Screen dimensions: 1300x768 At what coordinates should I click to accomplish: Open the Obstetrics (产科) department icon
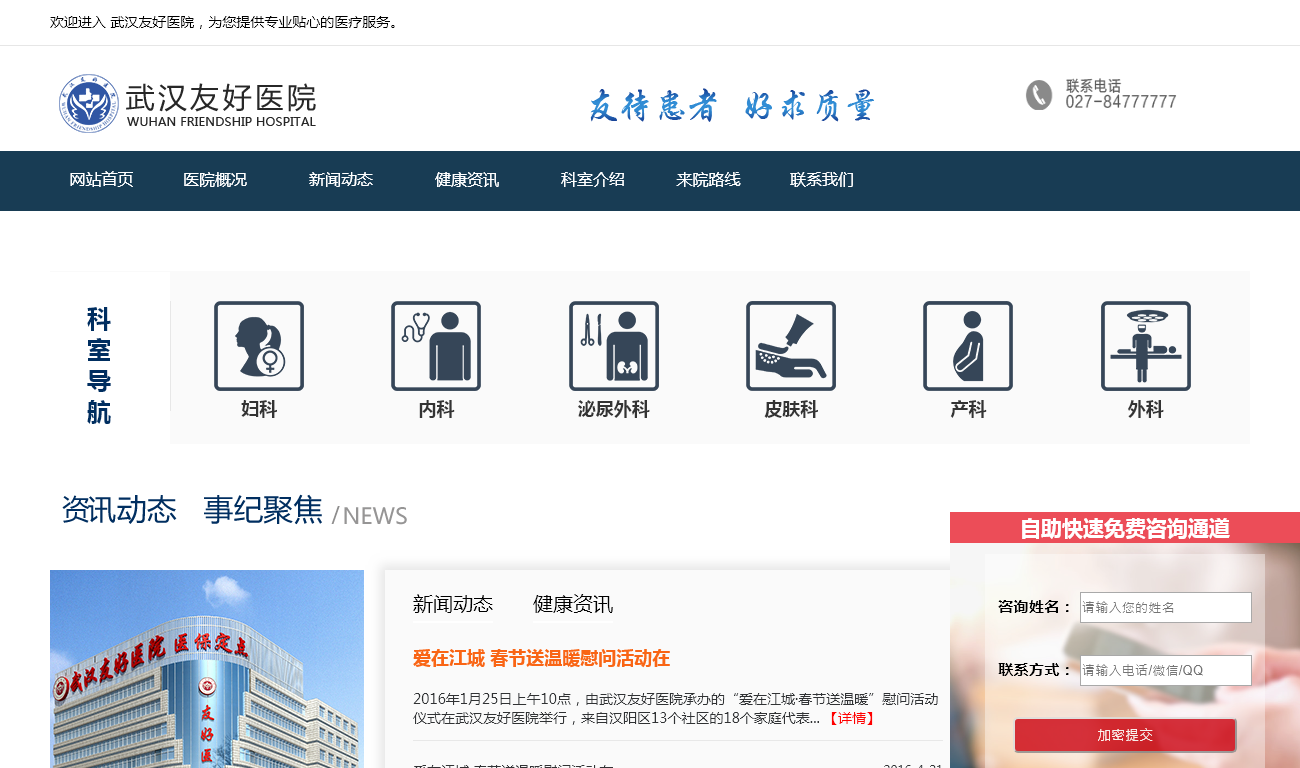(x=968, y=346)
